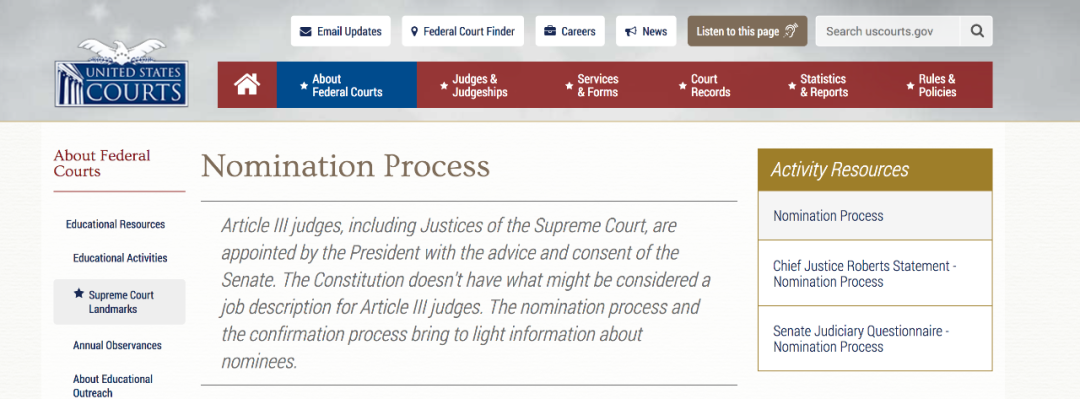Click the megaphone News icon
Image resolution: width=1080 pixels, height=399 pixels.
tap(630, 32)
